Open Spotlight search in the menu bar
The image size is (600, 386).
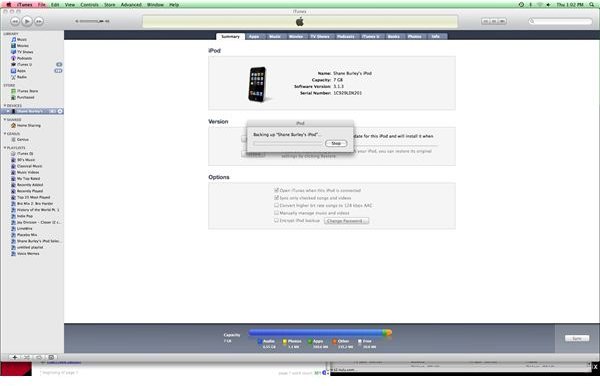tap(591, 5)
